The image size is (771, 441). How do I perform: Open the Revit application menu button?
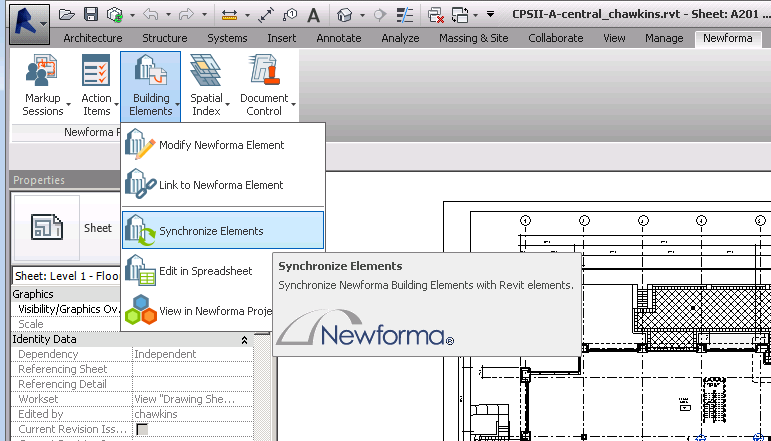(x=29, y=24)
